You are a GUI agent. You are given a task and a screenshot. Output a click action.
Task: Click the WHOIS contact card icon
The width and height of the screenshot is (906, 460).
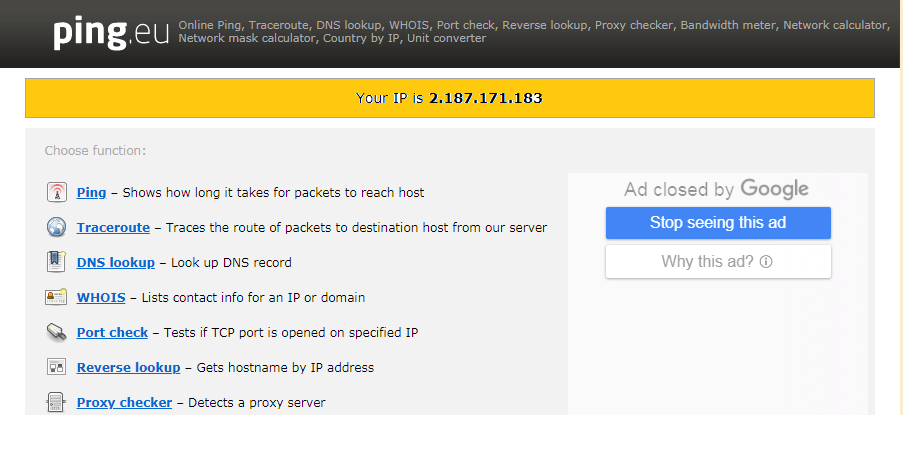57,297
